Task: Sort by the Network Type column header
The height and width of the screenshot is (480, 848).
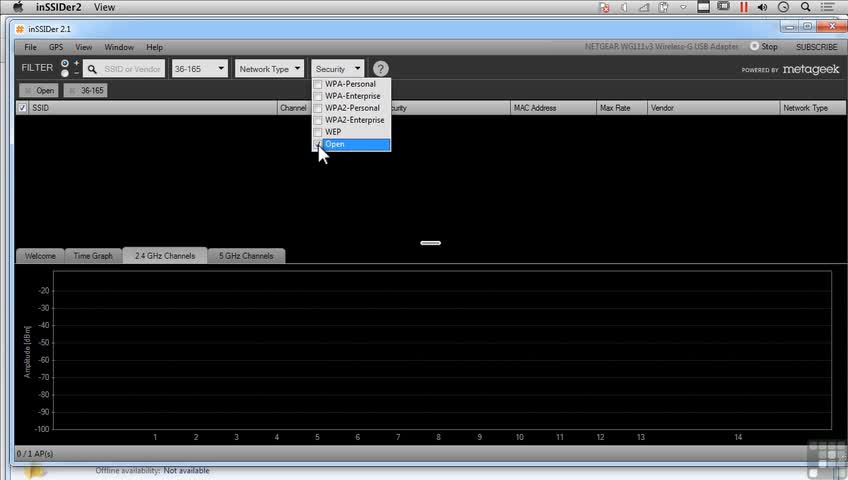Action: 812,108
